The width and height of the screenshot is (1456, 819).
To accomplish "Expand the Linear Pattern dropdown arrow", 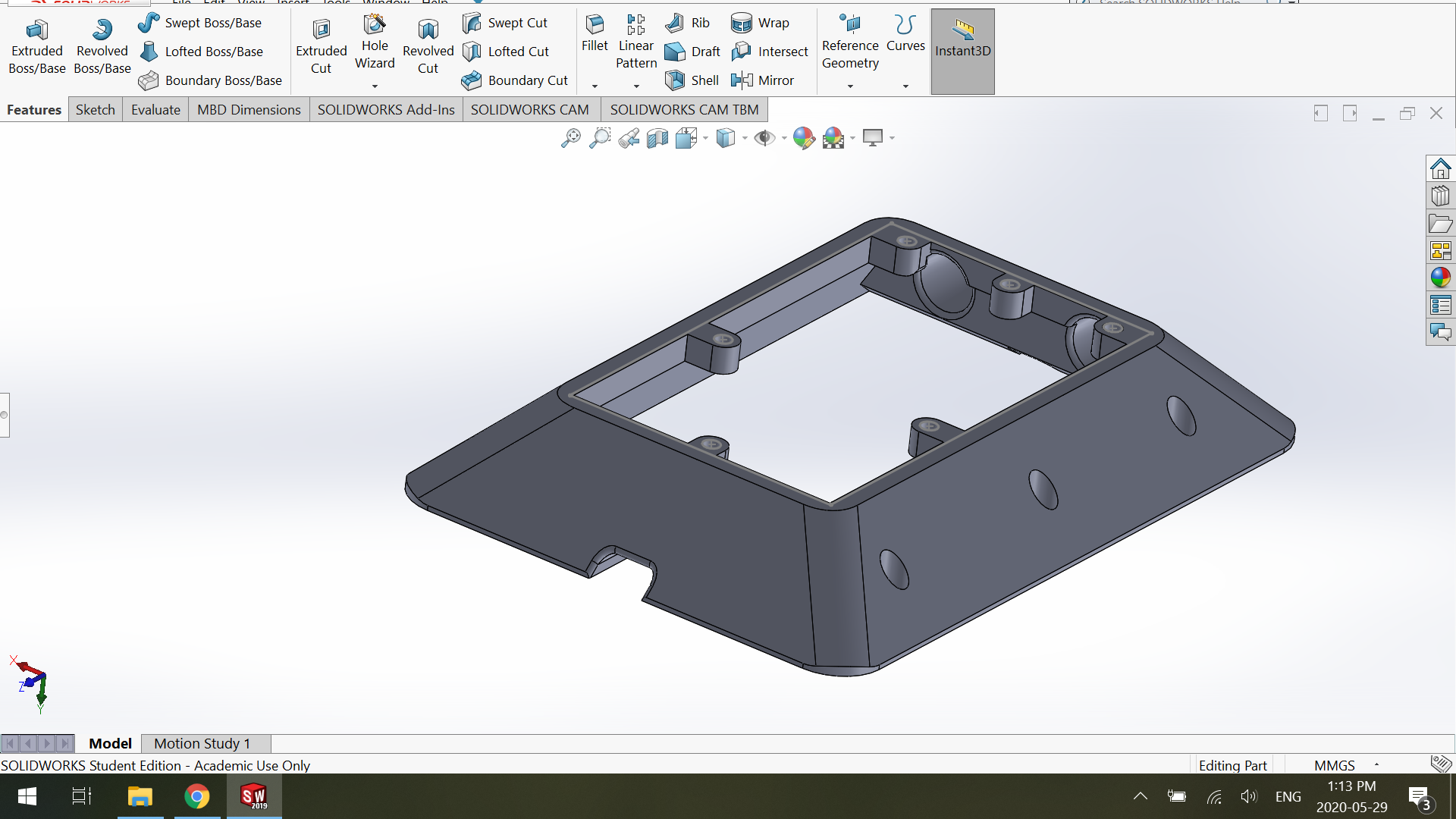I will point(636,86).
